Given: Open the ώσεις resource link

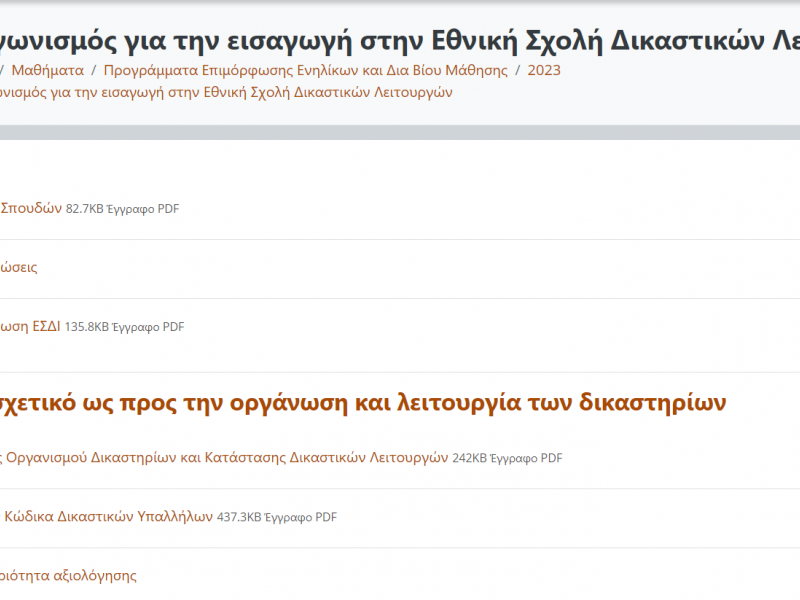Looking at the screenshot, I should 18,267.
